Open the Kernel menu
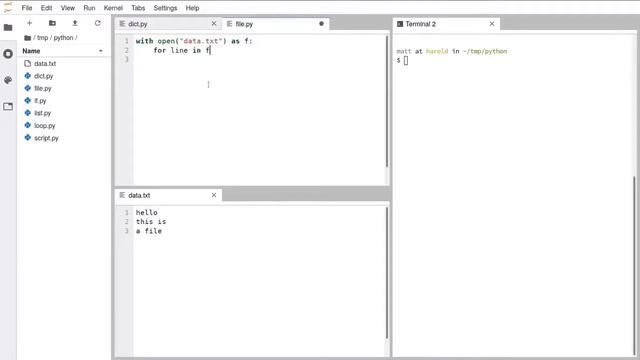 (x=113, y=8)
